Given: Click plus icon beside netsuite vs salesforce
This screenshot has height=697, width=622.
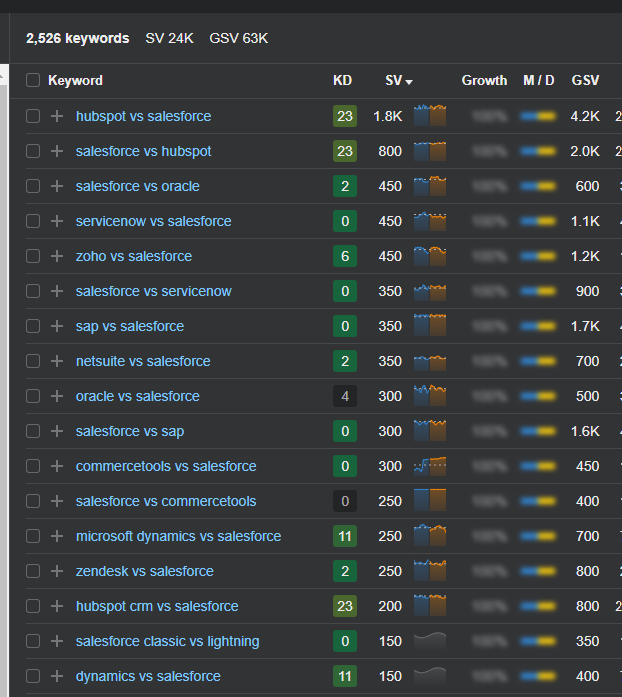Looking at the screenshot, I should (x=57, y=361).
